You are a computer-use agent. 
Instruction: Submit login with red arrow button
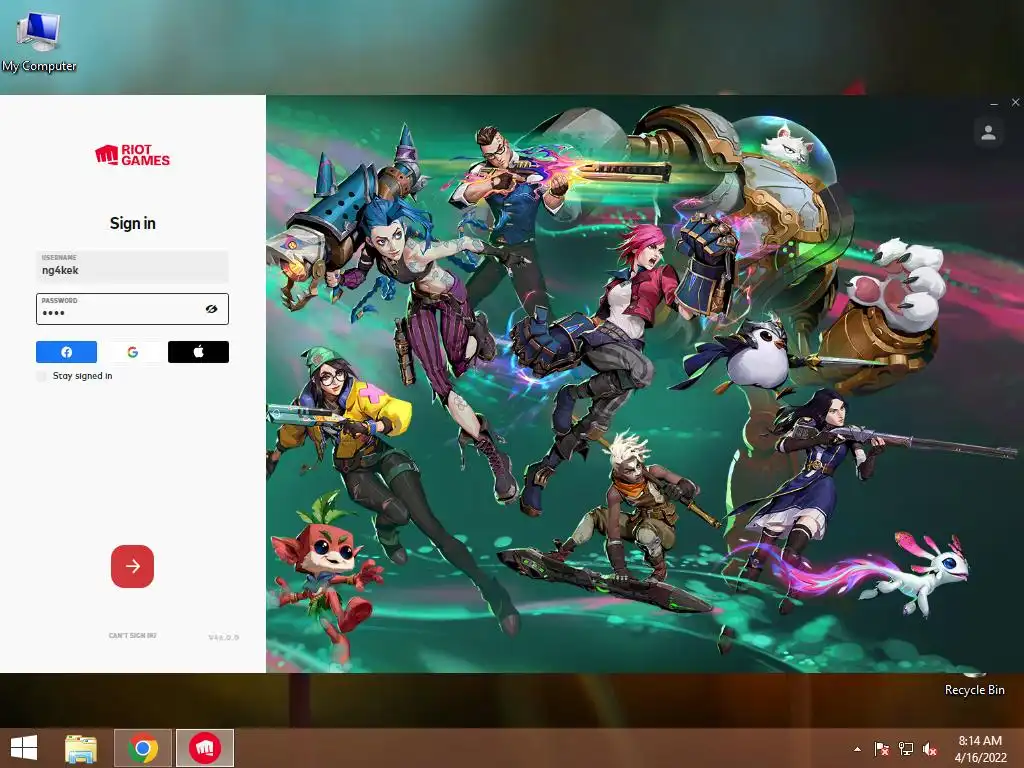[133, 566]
